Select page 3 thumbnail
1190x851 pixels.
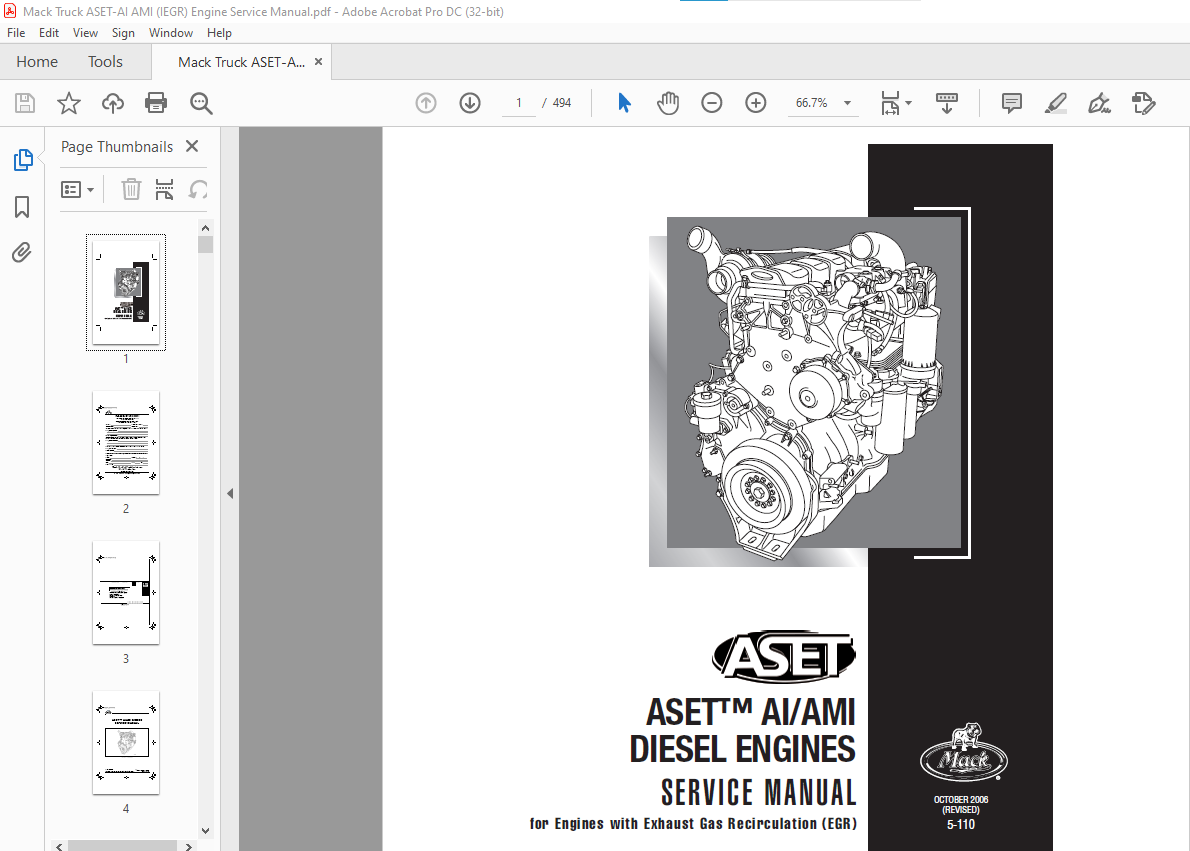pos(126,593)
